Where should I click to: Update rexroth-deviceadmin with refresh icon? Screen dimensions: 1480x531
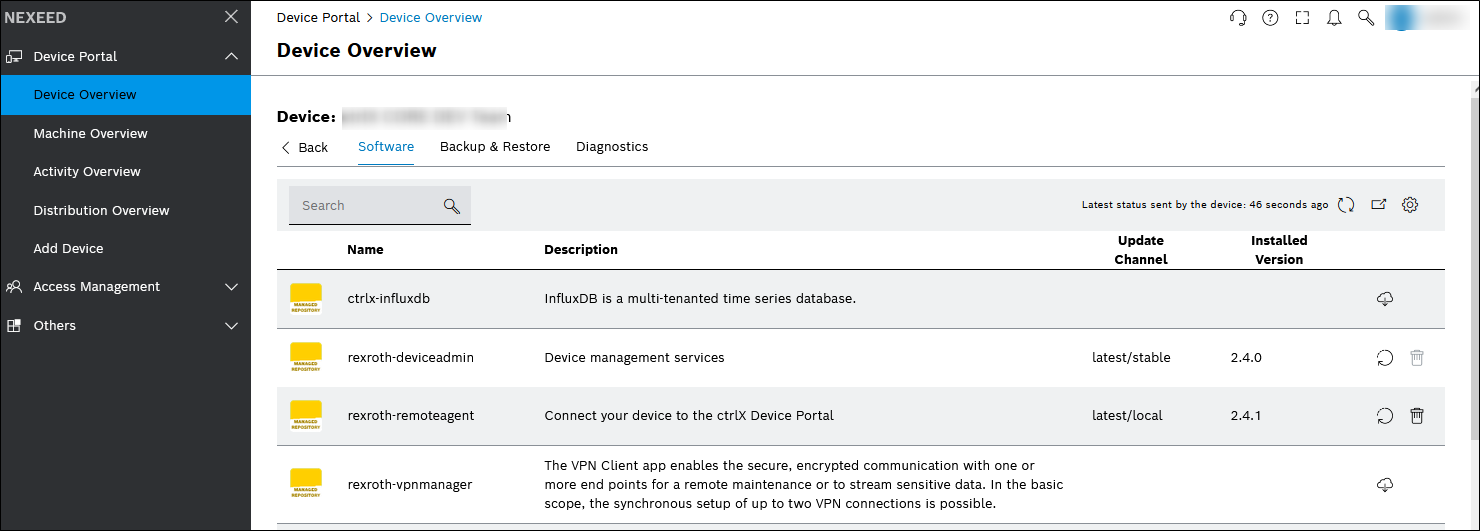click(x=1385, y=358)
